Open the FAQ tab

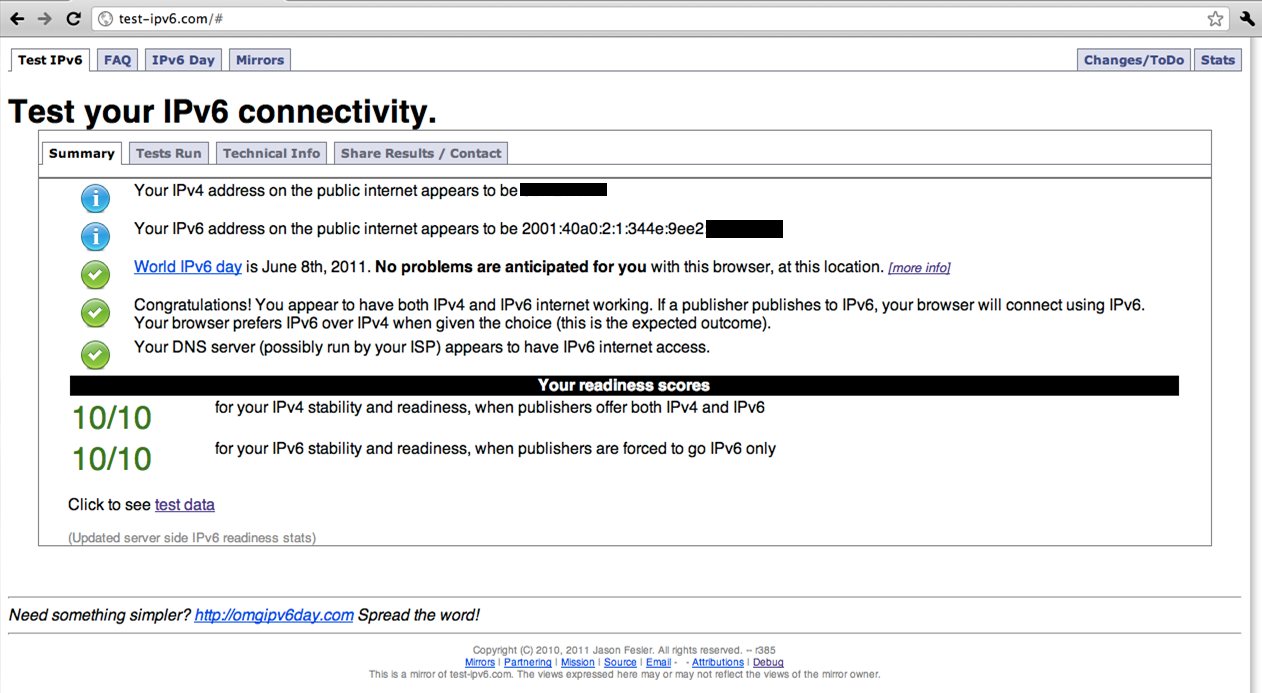click(117, 60)
